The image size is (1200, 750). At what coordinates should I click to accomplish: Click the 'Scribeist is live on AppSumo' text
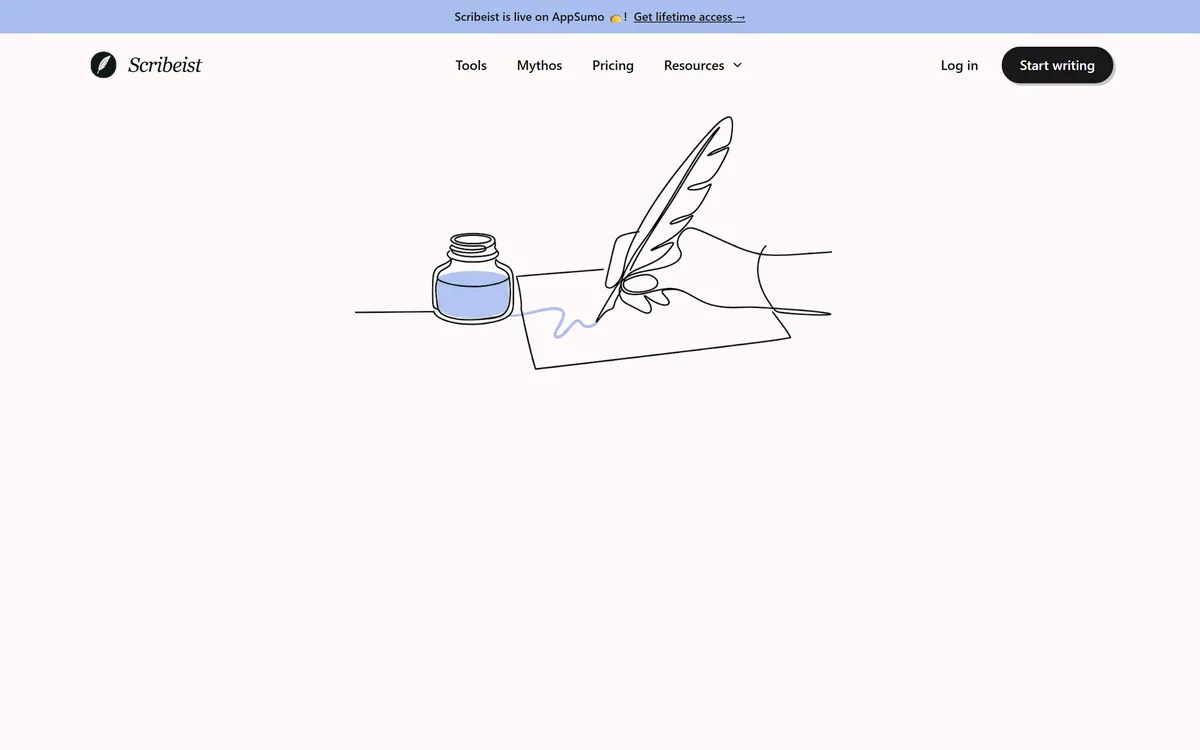[x=529, y=17]
